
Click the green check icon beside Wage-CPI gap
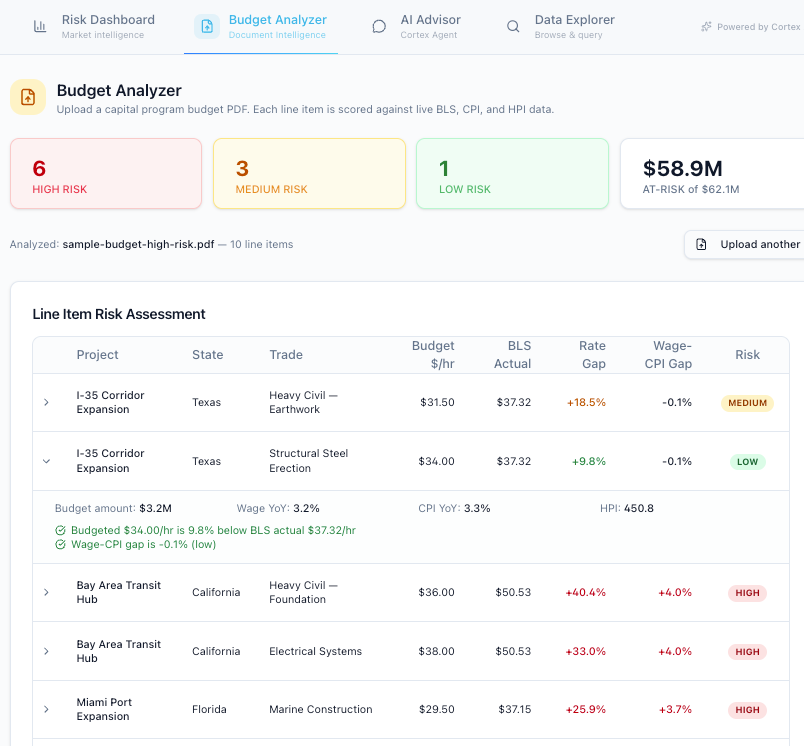tap(60, 545)
